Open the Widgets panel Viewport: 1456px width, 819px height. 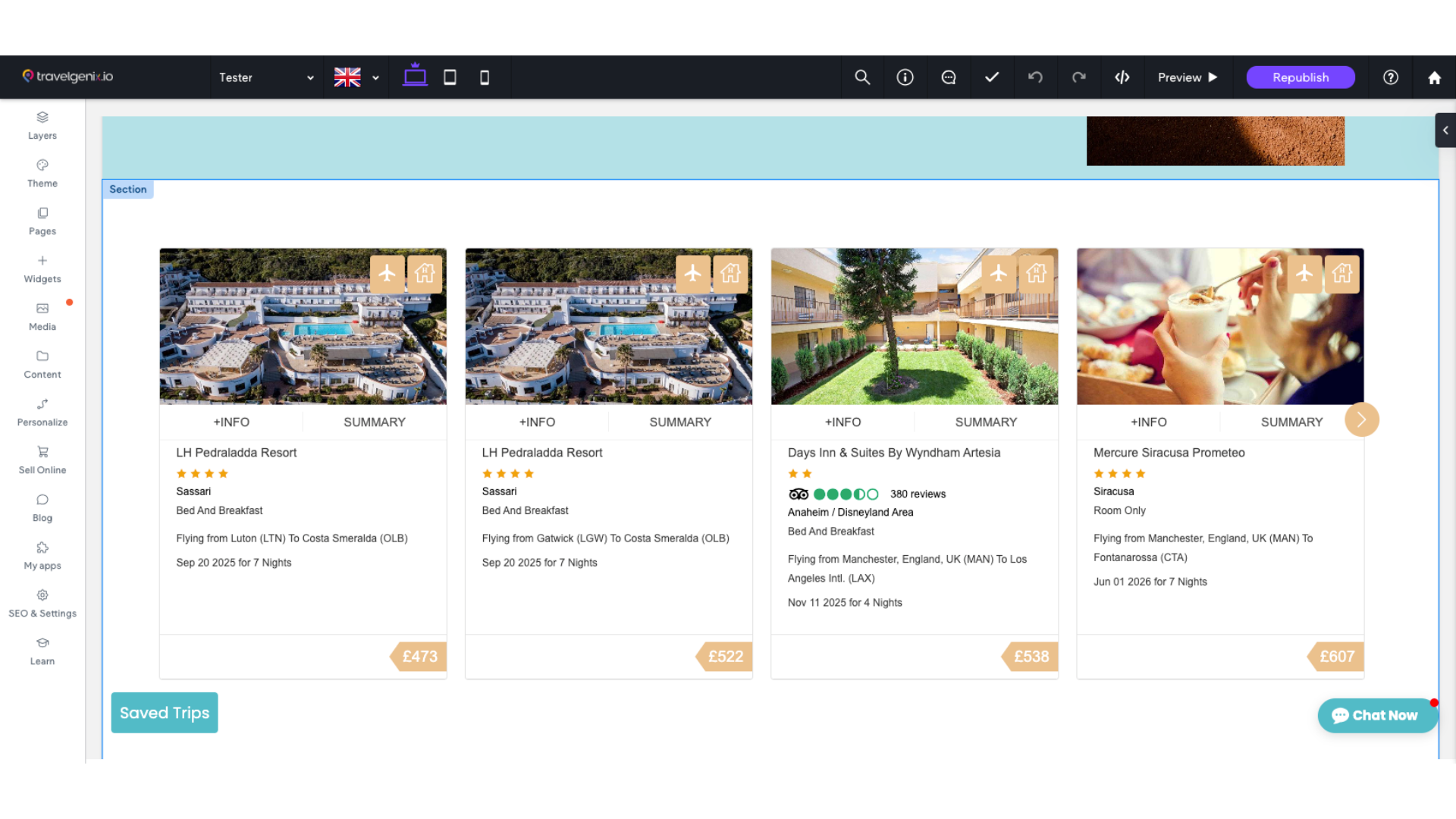[42, 267]
